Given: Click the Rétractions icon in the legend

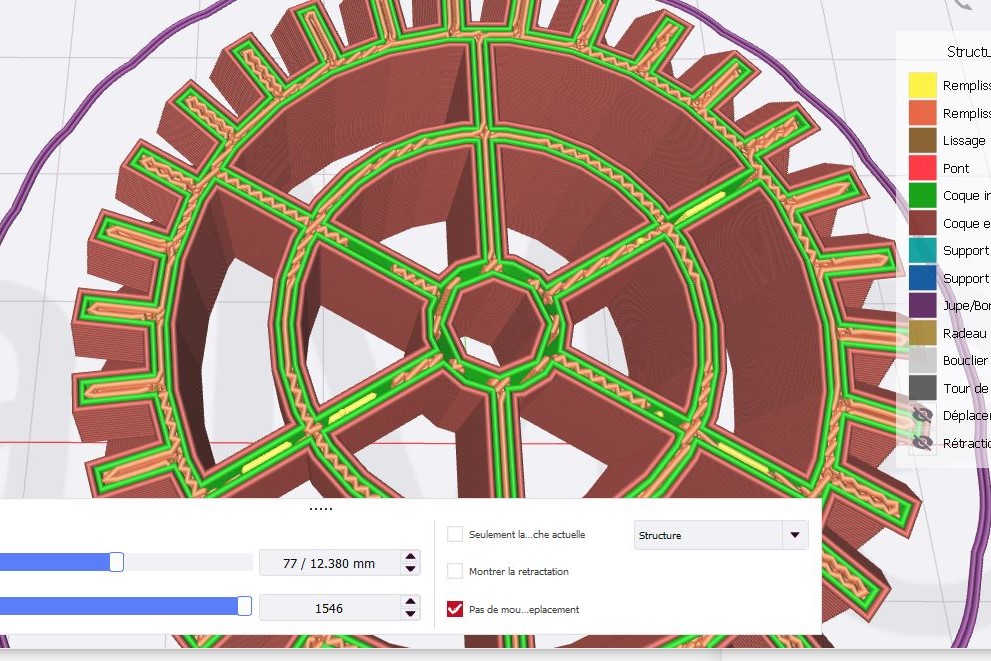Looking at the screenshot, I should pos(922,442).
